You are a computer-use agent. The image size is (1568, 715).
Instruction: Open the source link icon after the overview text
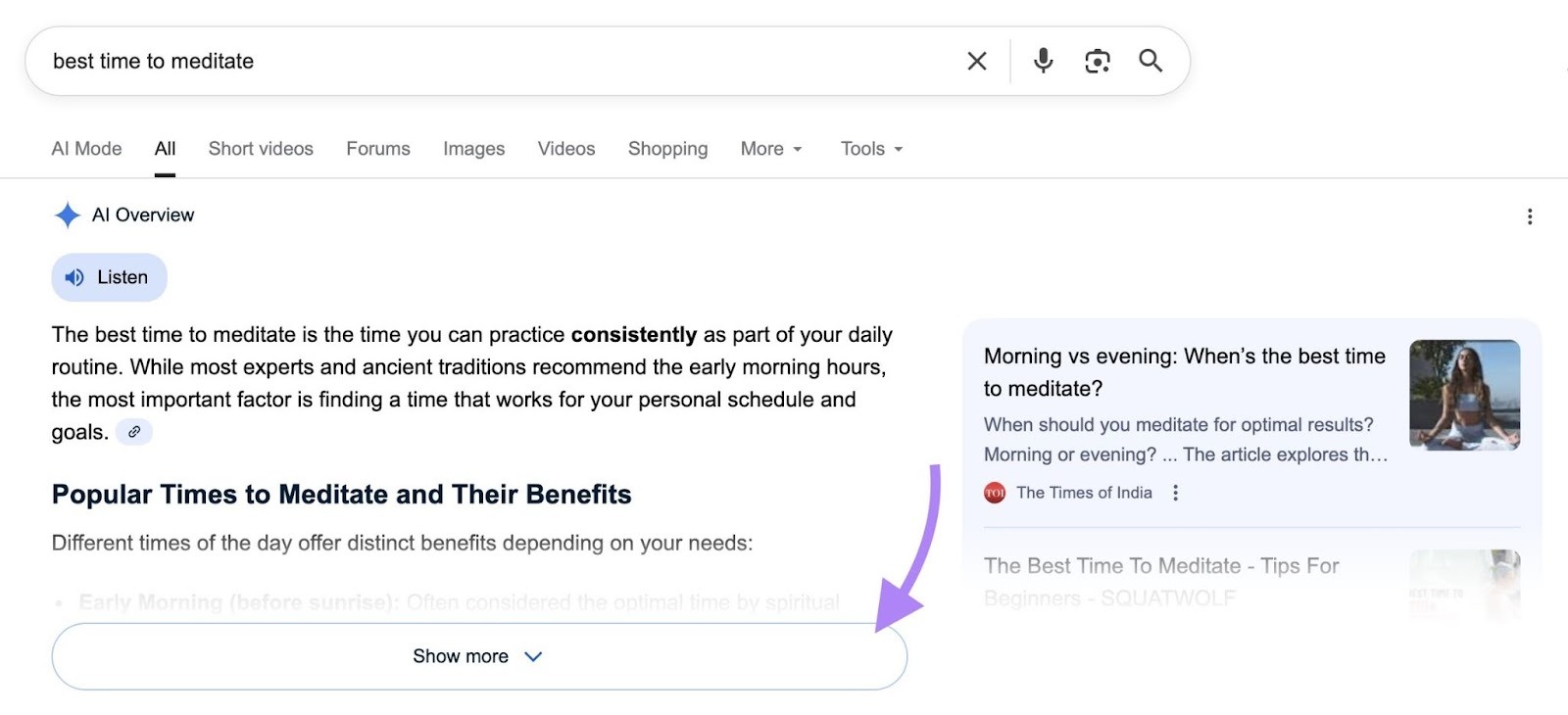(x=134, y=431)
